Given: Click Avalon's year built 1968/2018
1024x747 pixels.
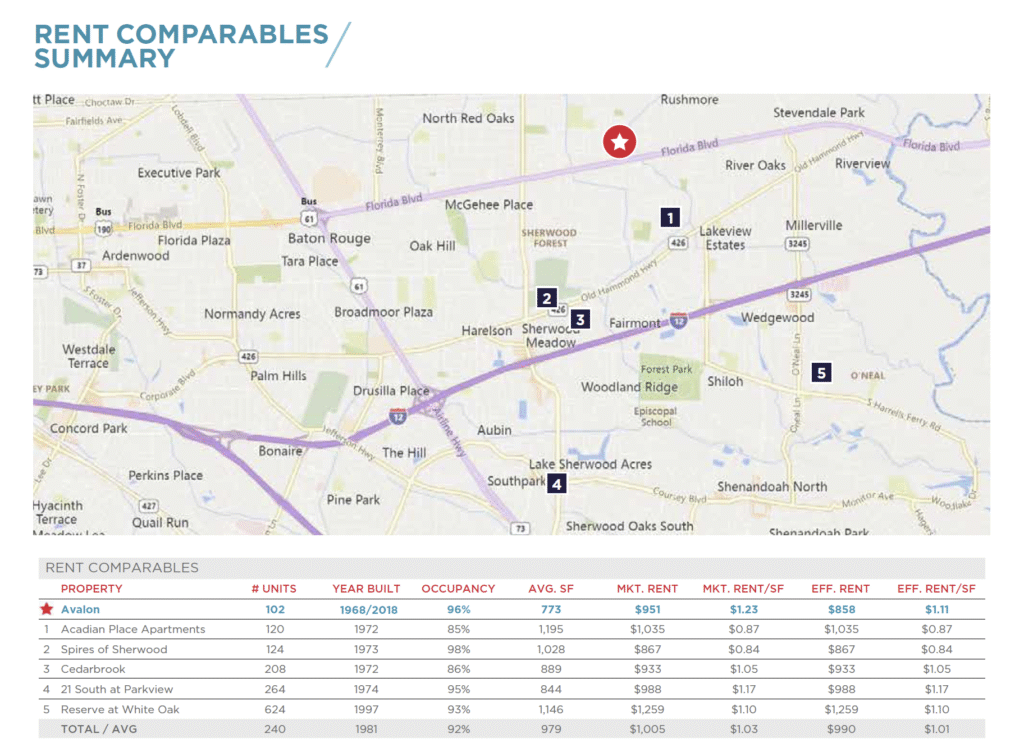Looking at the screenshot, I should 368,609.
